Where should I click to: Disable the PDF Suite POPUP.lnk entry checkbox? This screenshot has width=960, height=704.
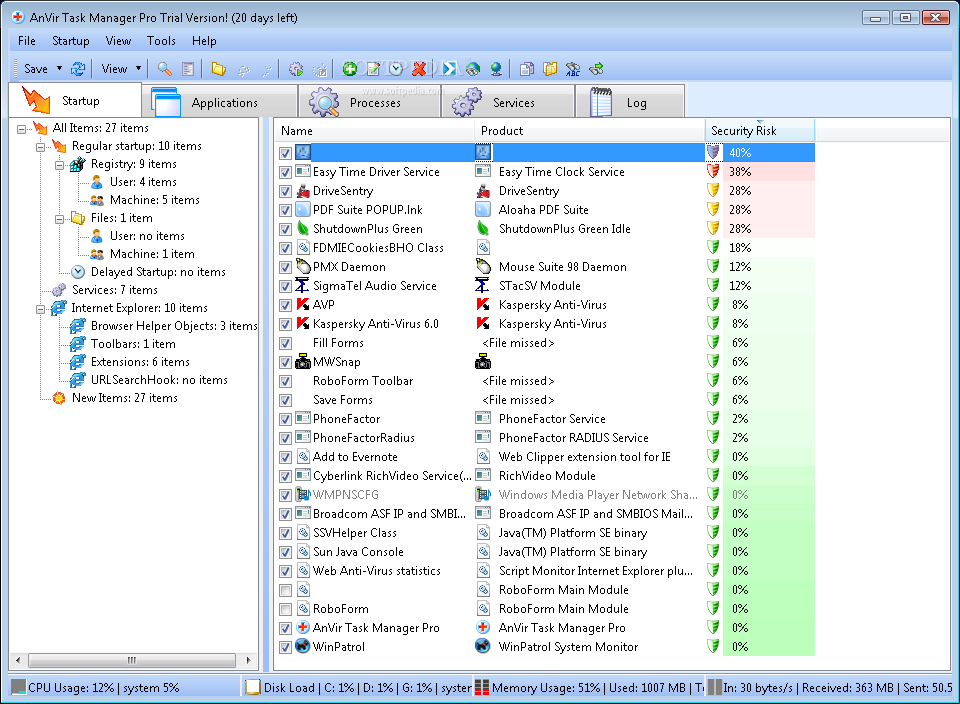point(285,210)
